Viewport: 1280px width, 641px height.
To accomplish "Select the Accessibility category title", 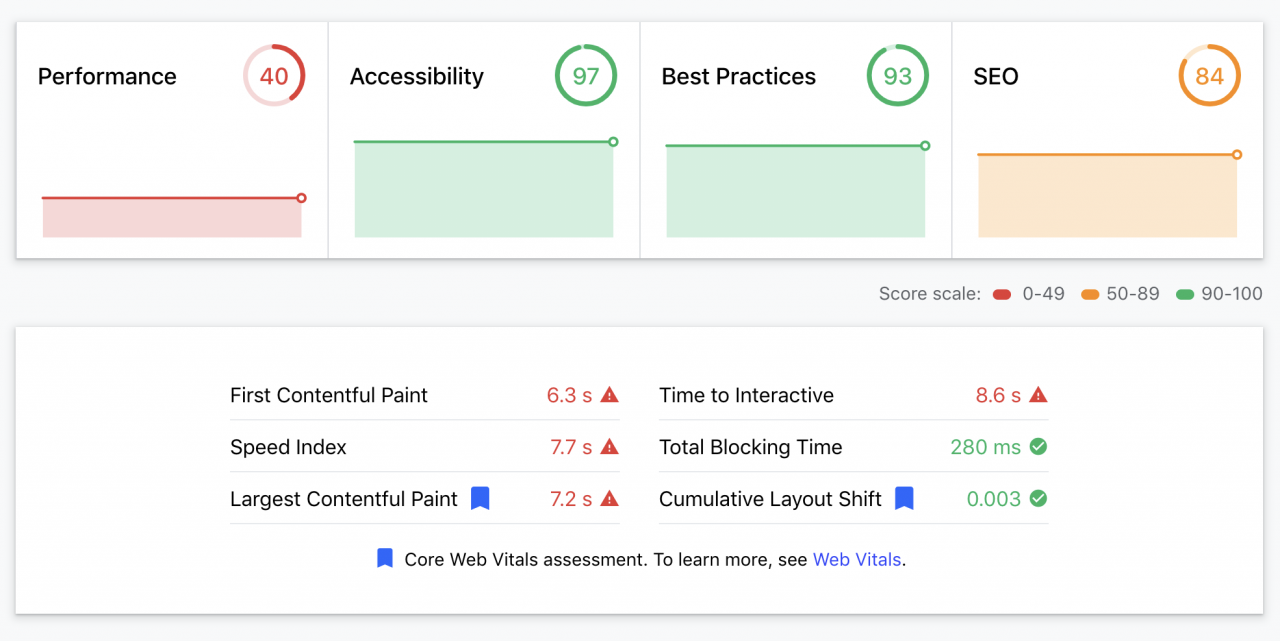I will (x=417, y=77).
